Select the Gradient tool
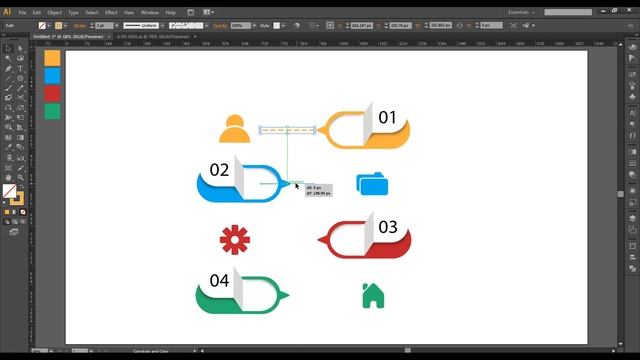 pos(20,138)
